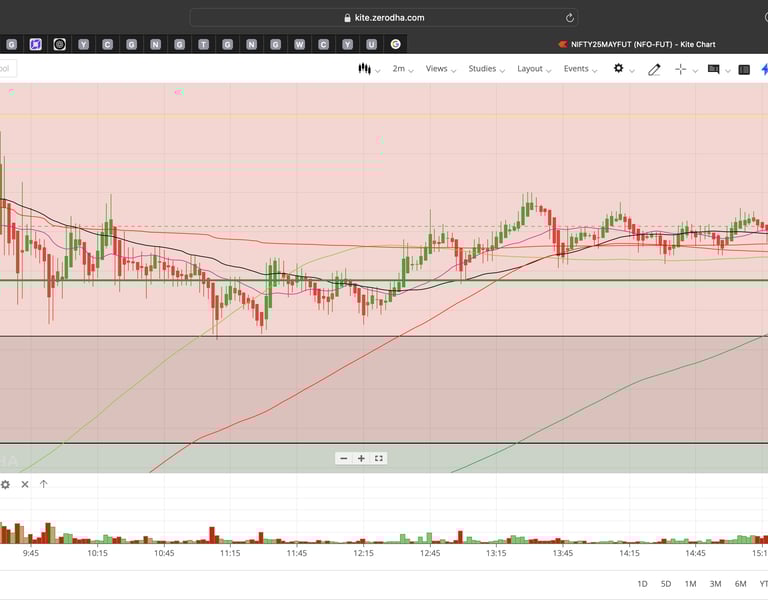Open the pinned tab labeled T
768x600 pixels.
tap(203, 45)
